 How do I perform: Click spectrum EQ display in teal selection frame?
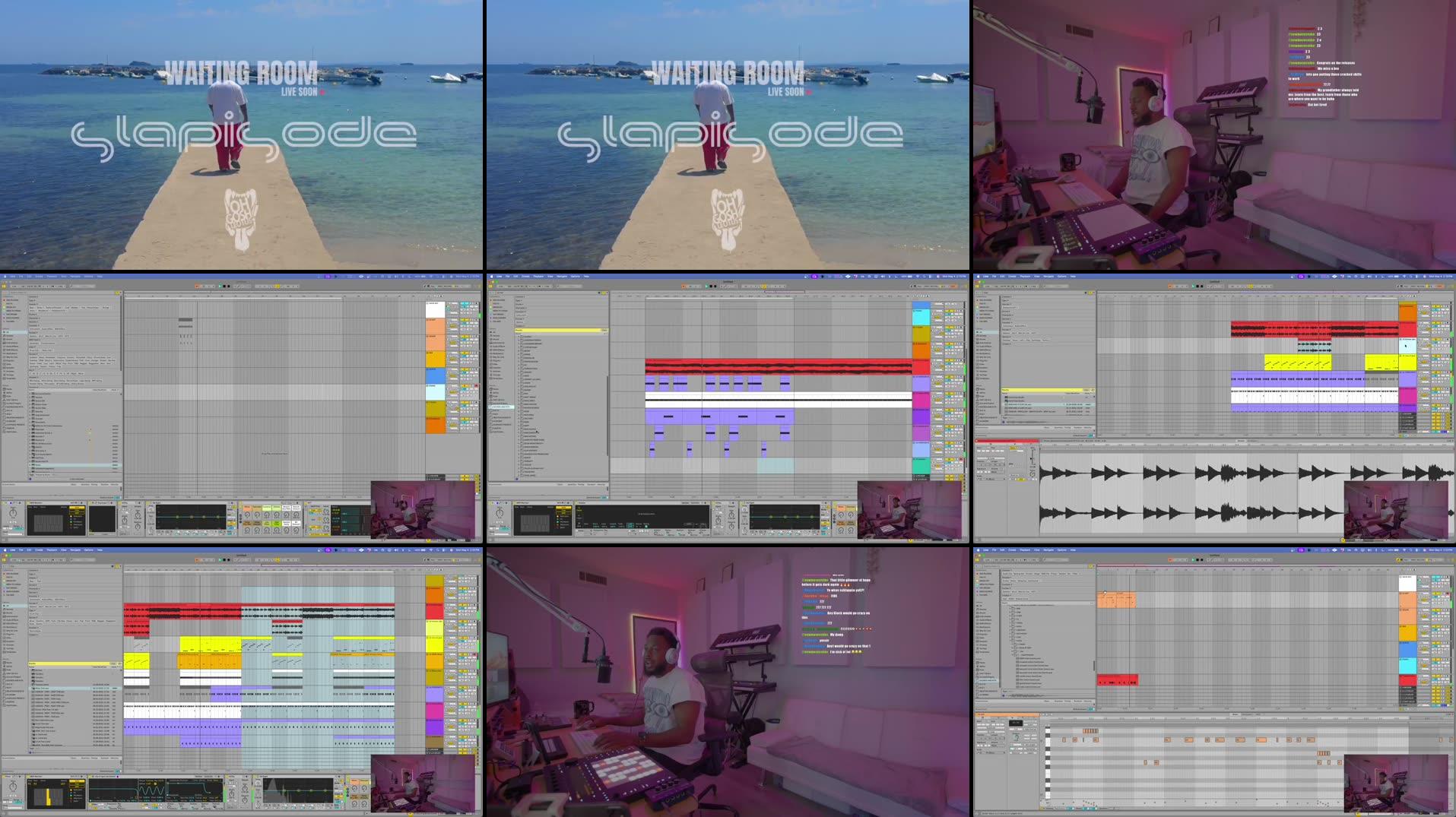click(x=298, y=792)
